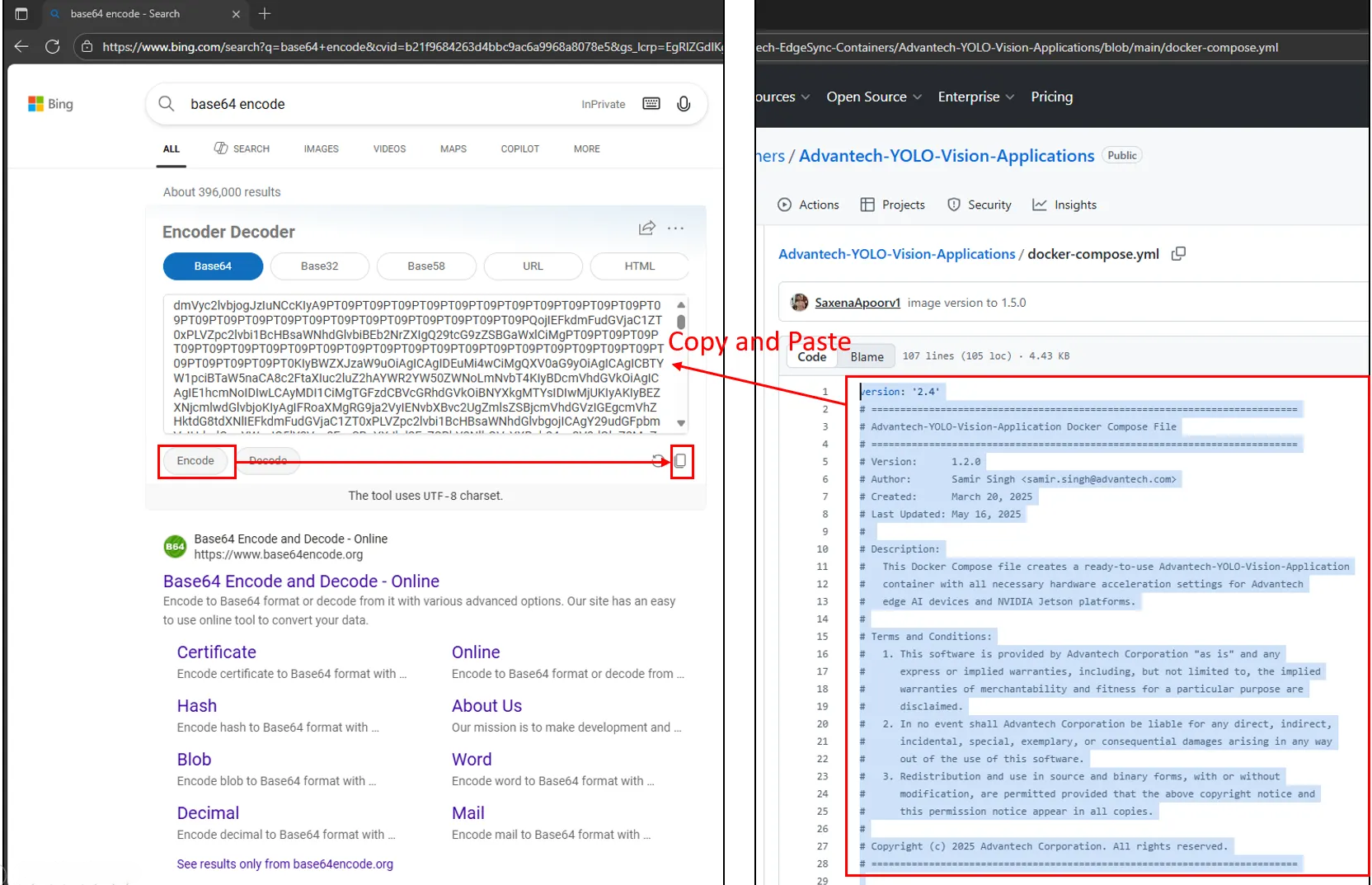Screen dimensions: 1372x885
Task: Click the Bing logo
Action: (49, 103)
